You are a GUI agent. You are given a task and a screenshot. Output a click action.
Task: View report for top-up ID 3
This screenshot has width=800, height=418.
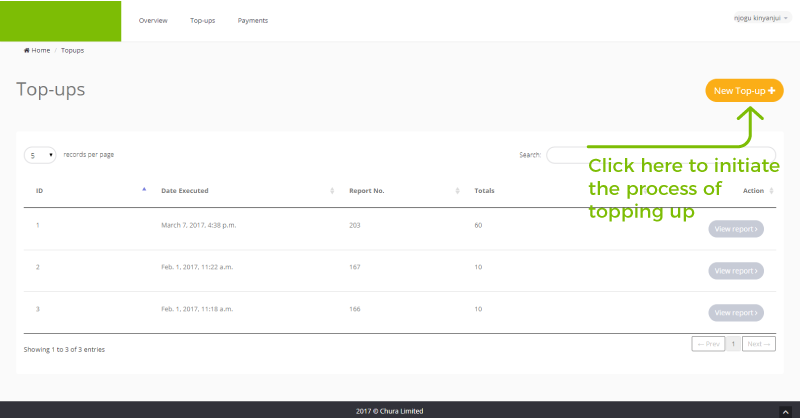tap(735, 313)
